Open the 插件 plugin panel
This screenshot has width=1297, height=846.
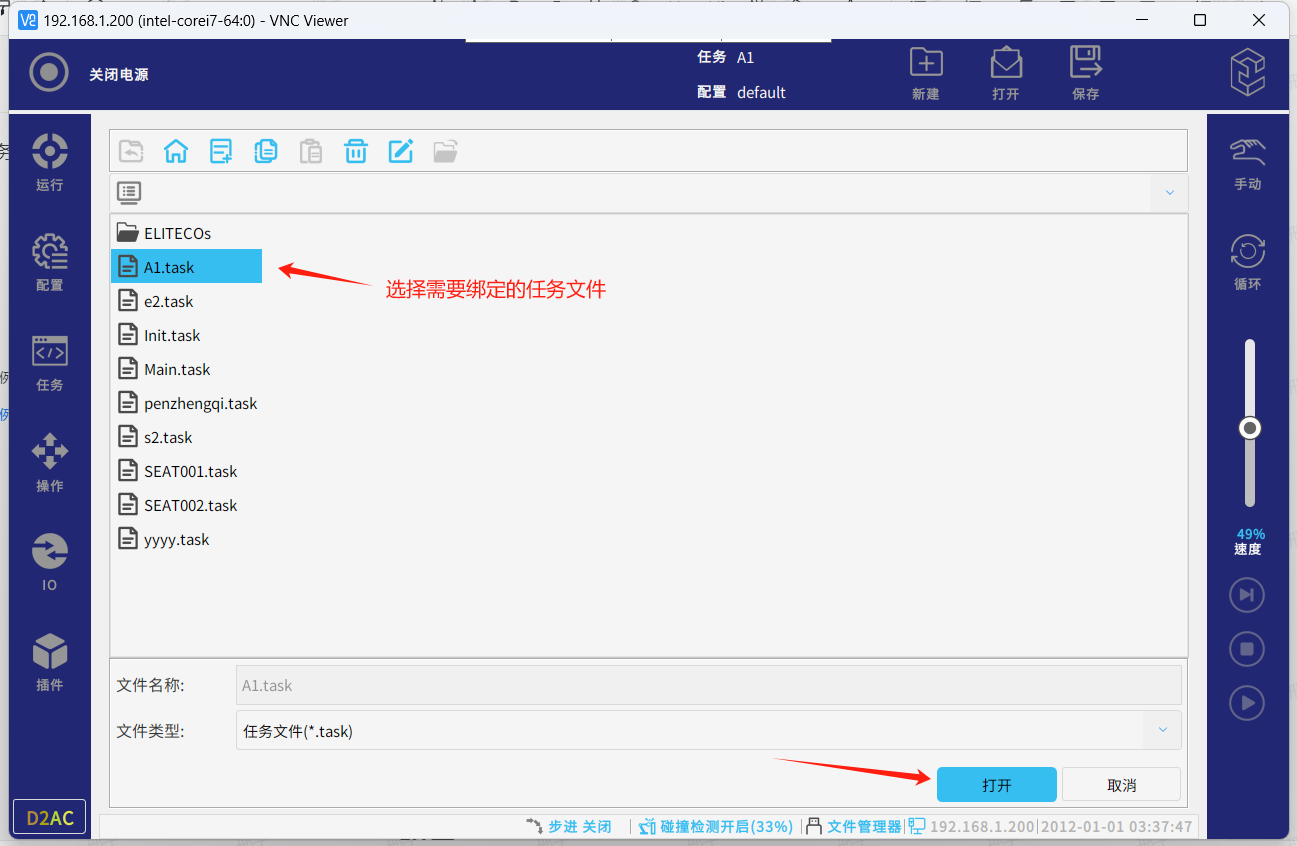point(50,662)
